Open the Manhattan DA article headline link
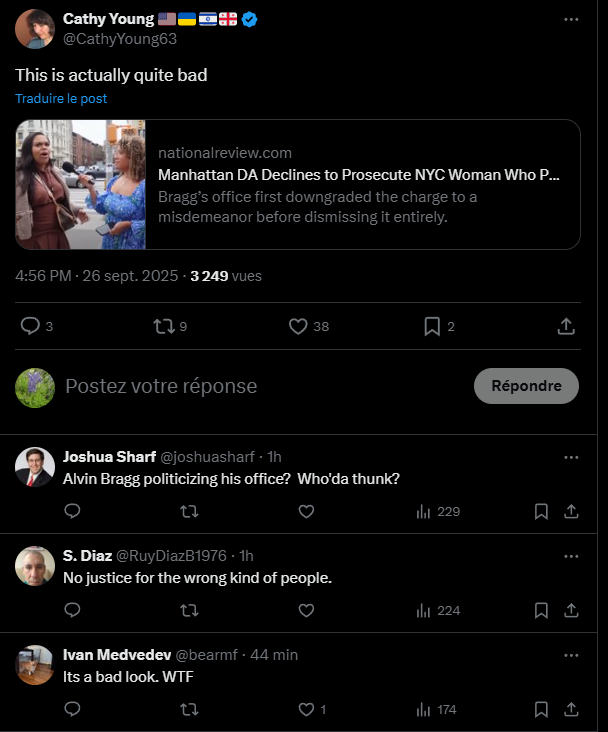This screenshot has height=732, width=608. click(359, 174)
